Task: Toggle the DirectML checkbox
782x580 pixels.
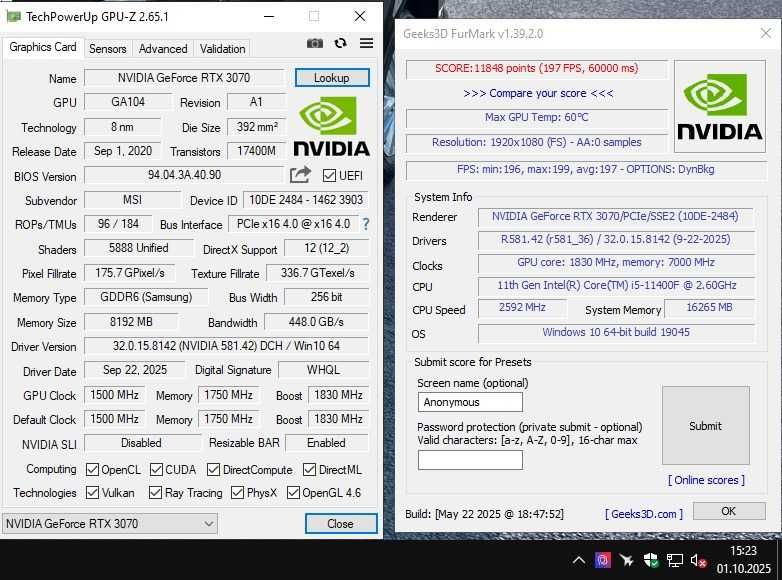Action: (x=309, y=470)
